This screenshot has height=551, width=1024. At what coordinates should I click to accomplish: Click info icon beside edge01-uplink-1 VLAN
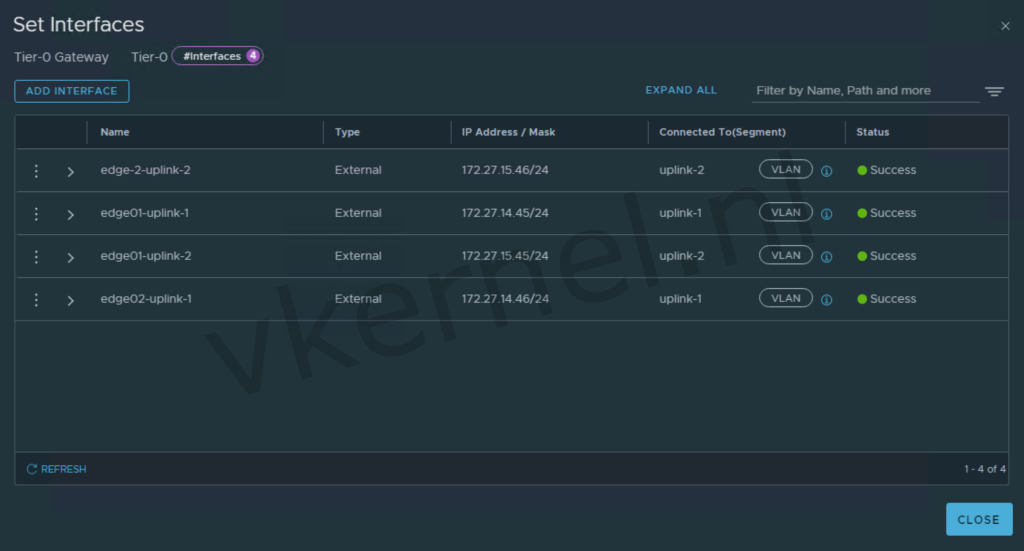click(826, 214)
